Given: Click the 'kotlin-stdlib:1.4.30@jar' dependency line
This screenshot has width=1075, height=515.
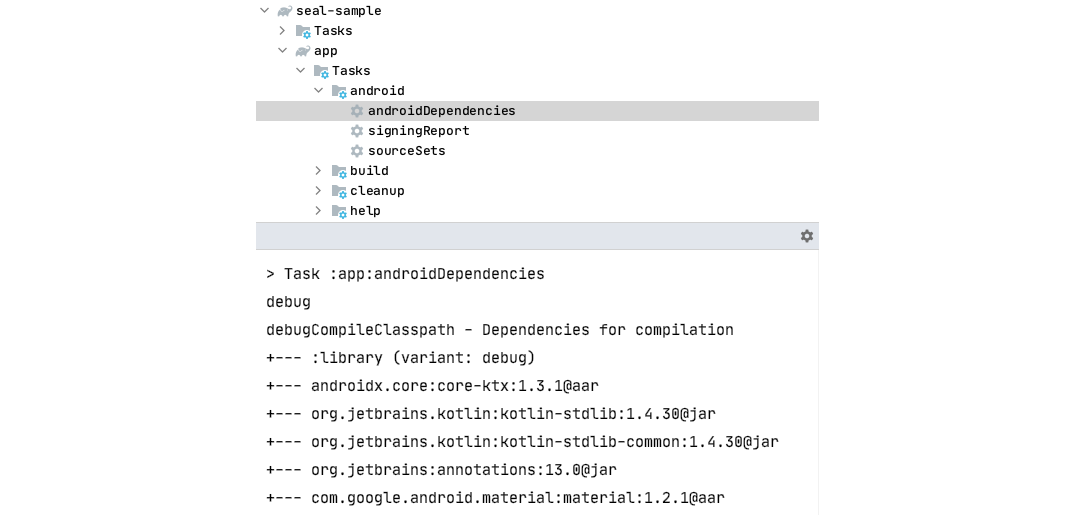Looking at the screenshot, I should 491,414.
